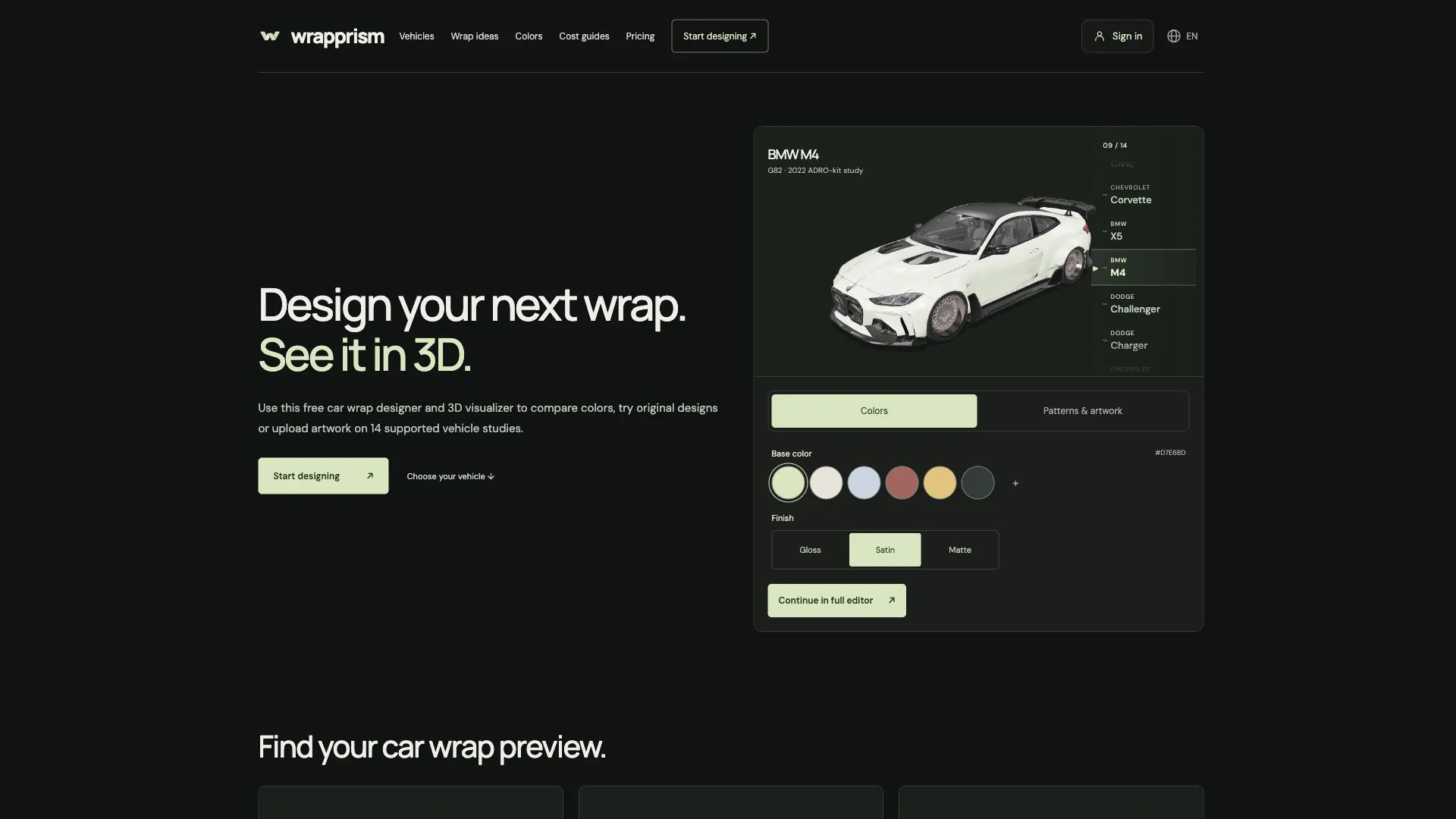Click Continue in full editor
This screenshot has height=819, width=1456.
coord(836,601)
